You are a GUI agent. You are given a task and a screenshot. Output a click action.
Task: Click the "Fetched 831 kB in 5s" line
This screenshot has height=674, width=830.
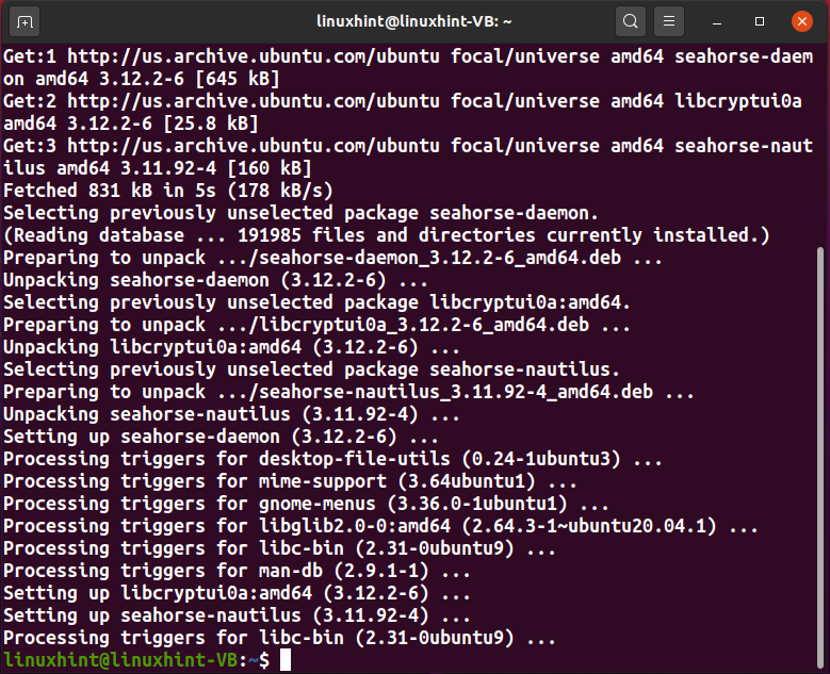pos(168,191)
